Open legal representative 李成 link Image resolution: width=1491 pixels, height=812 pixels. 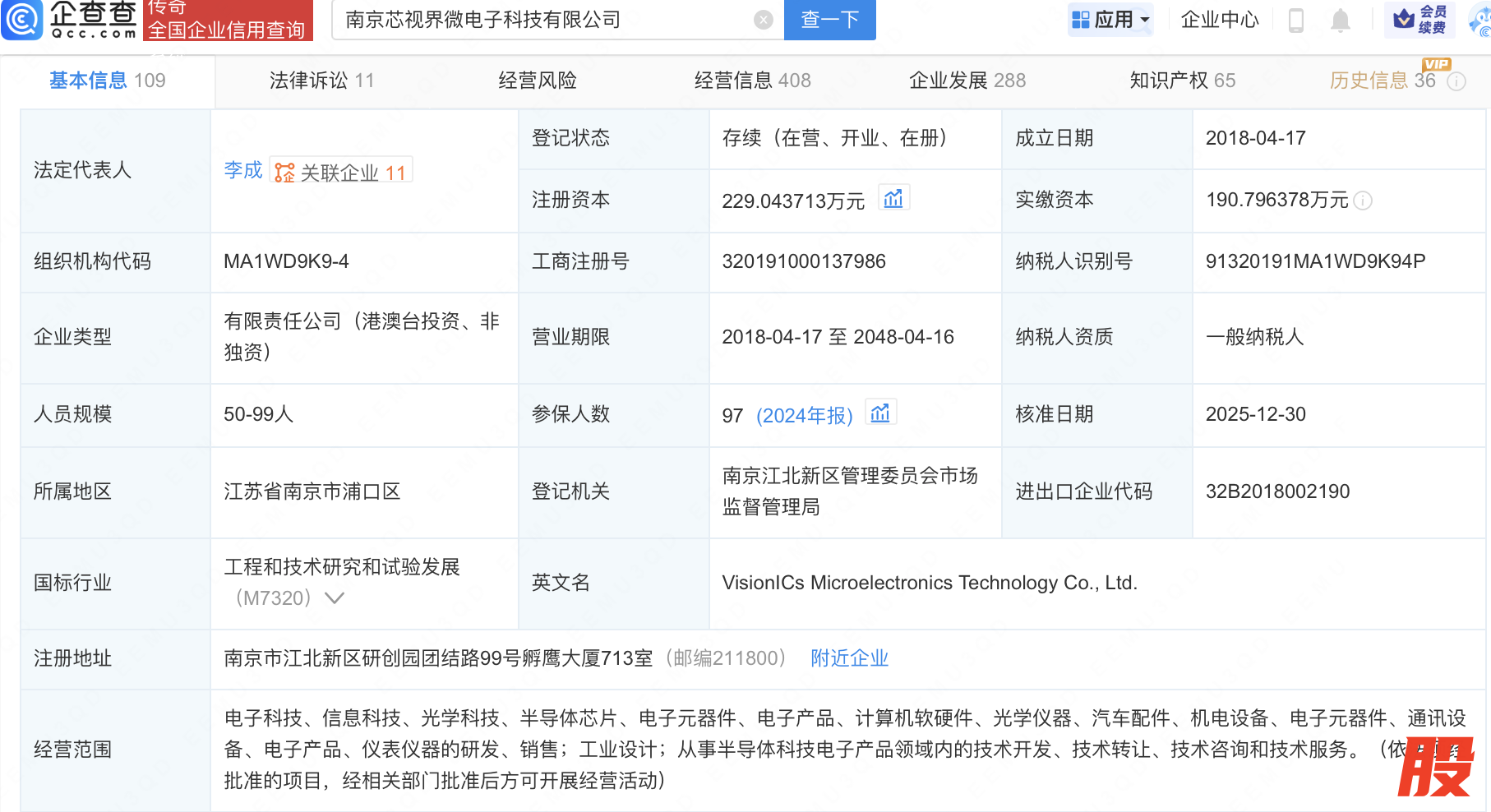[243, 170]
